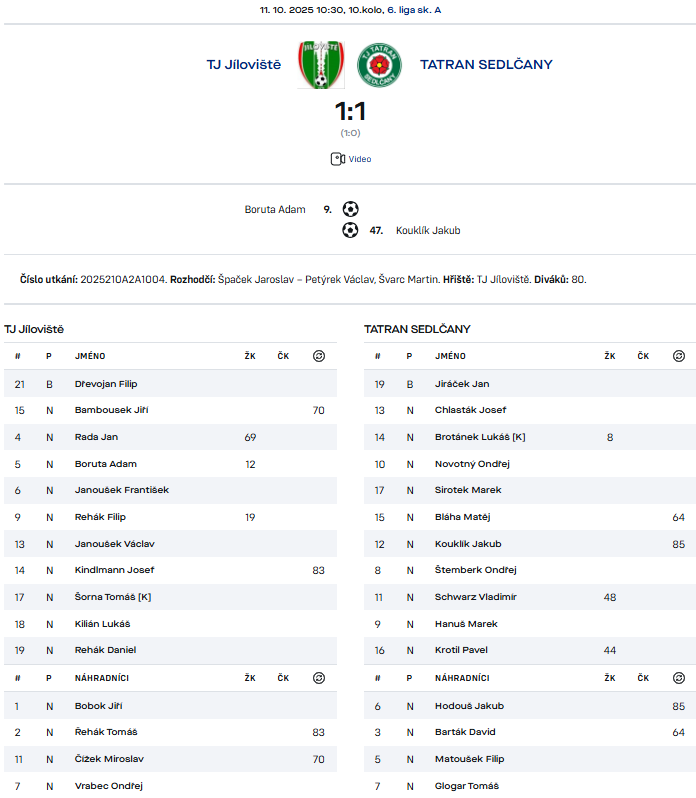696x798 pixels.
Task: Click substitution icon in Jíloviště Náhradníci header
Action: (319, 678)
